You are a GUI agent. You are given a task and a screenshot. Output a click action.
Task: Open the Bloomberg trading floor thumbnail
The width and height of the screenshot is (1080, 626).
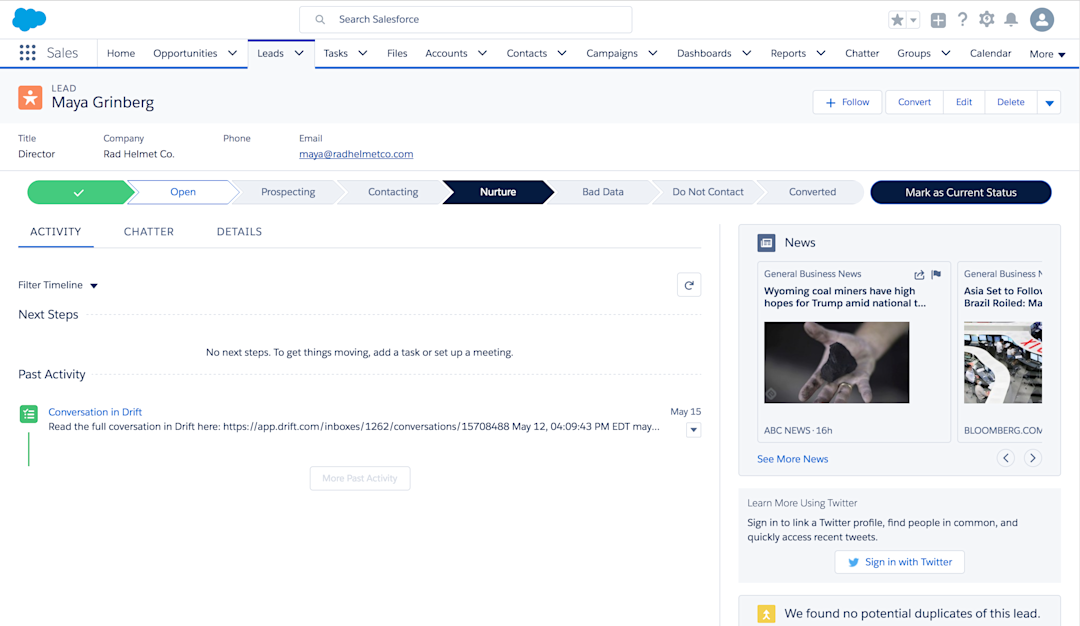tap(1003, 362)
